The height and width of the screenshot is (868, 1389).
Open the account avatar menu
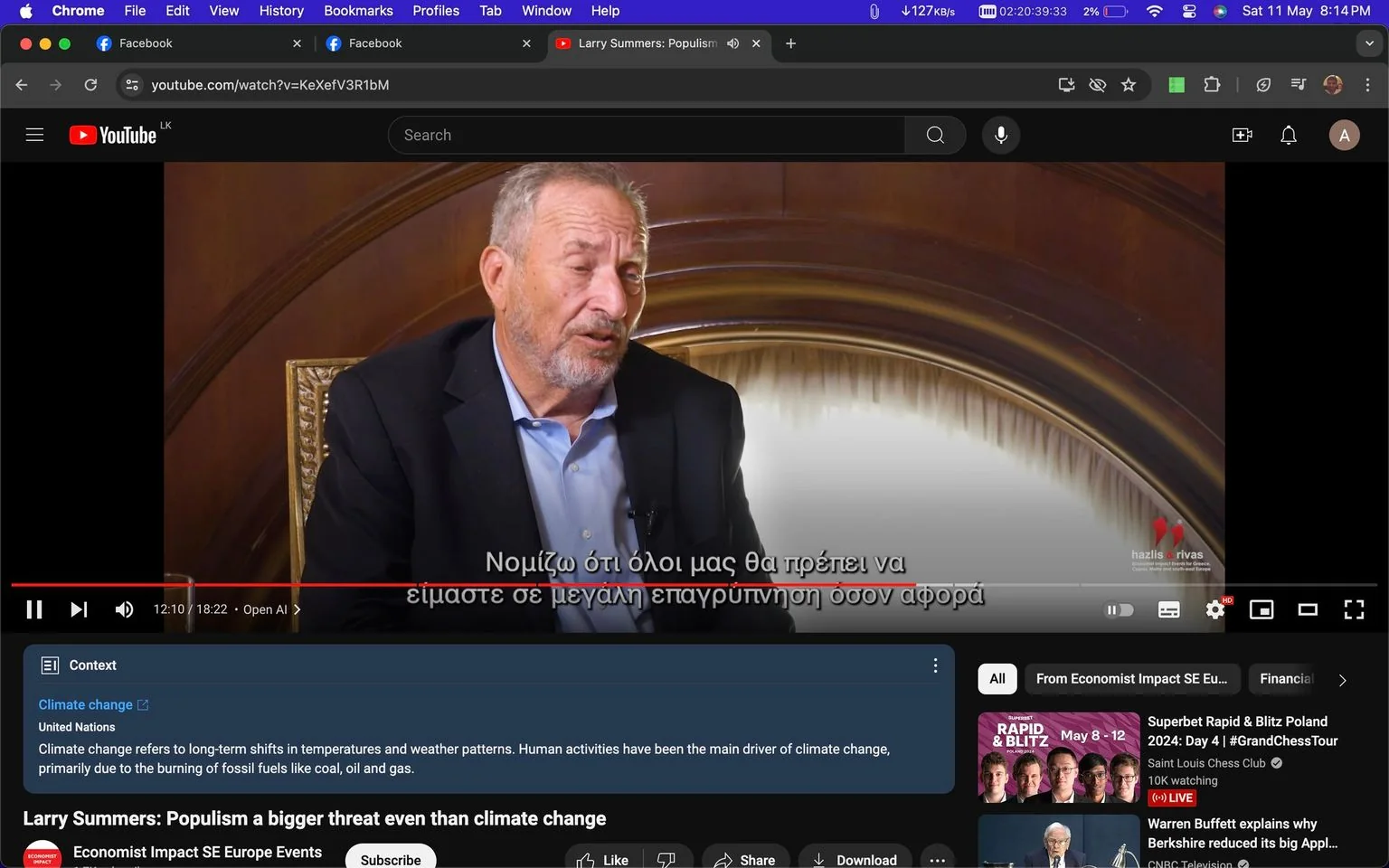1344,135
